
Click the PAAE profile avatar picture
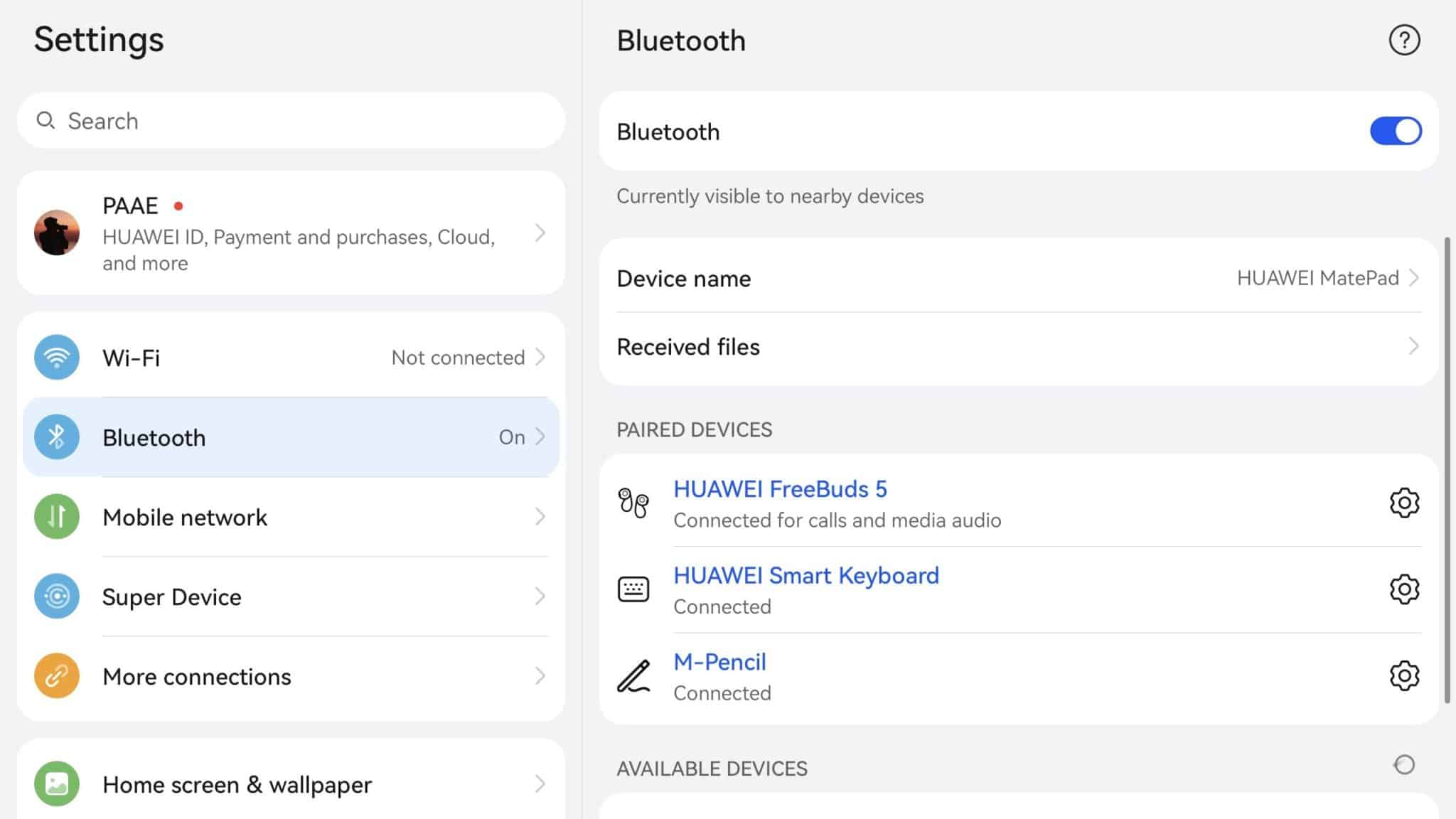57,232
